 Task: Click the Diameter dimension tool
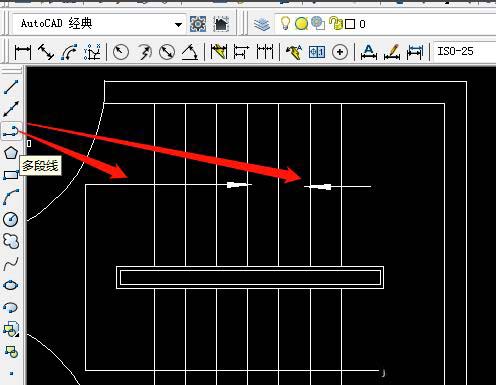coord(167,52)
